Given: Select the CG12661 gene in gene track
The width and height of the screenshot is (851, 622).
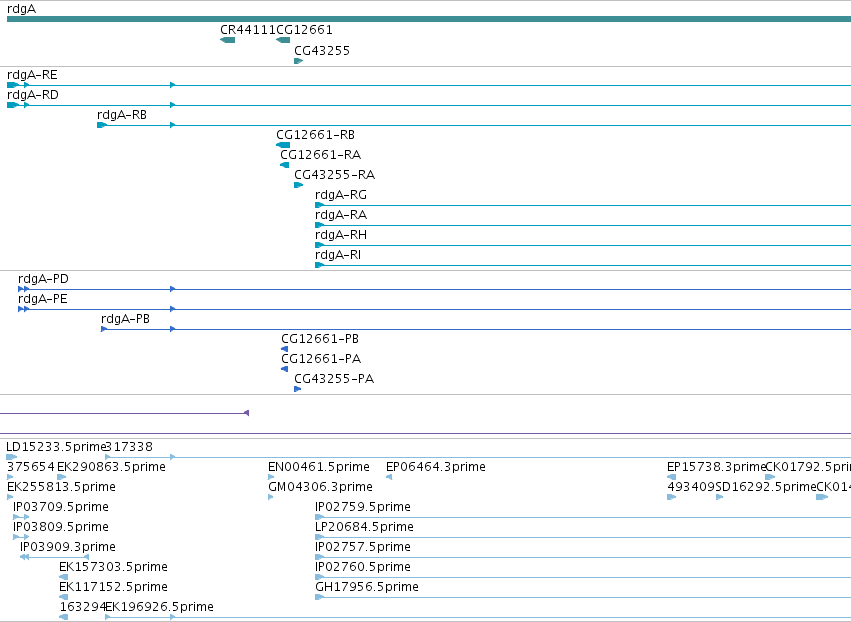Looking at the screenshot, I should (x=283, y=40).
